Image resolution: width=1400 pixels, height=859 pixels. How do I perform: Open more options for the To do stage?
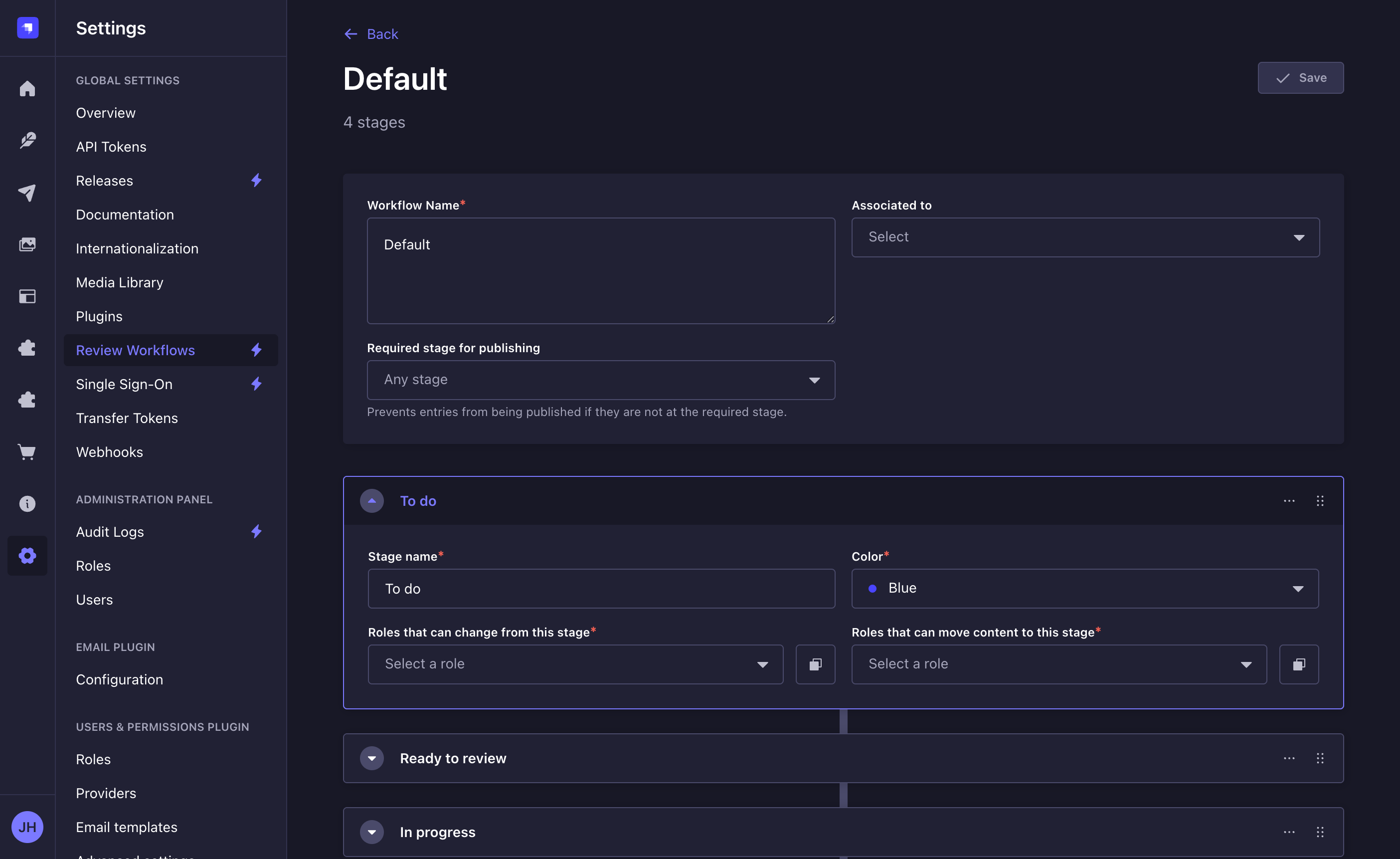pyautogui.click(x=1289, y=501)
